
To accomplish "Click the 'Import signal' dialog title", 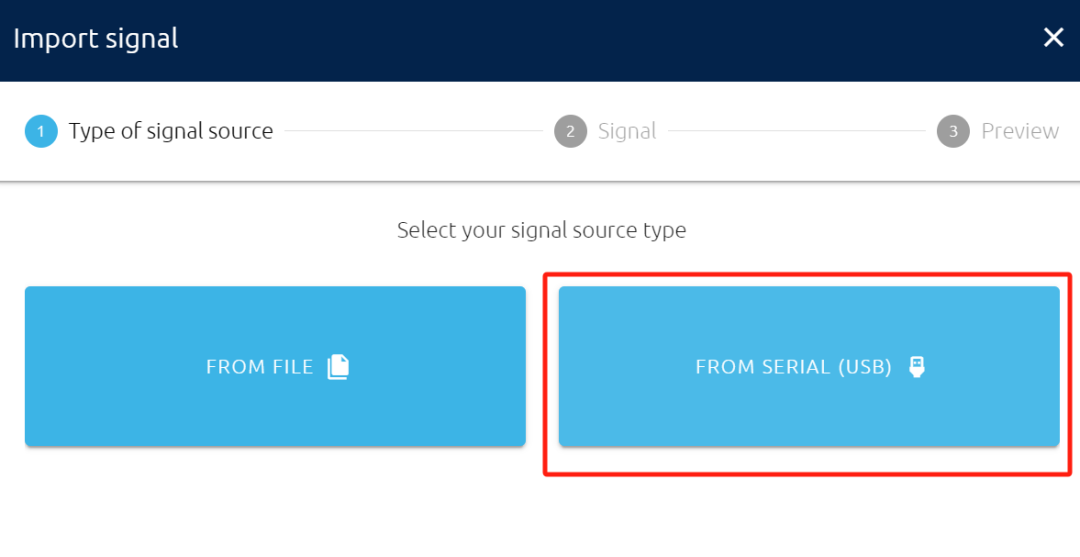I will pyautogui.click(x=96, y=39).
